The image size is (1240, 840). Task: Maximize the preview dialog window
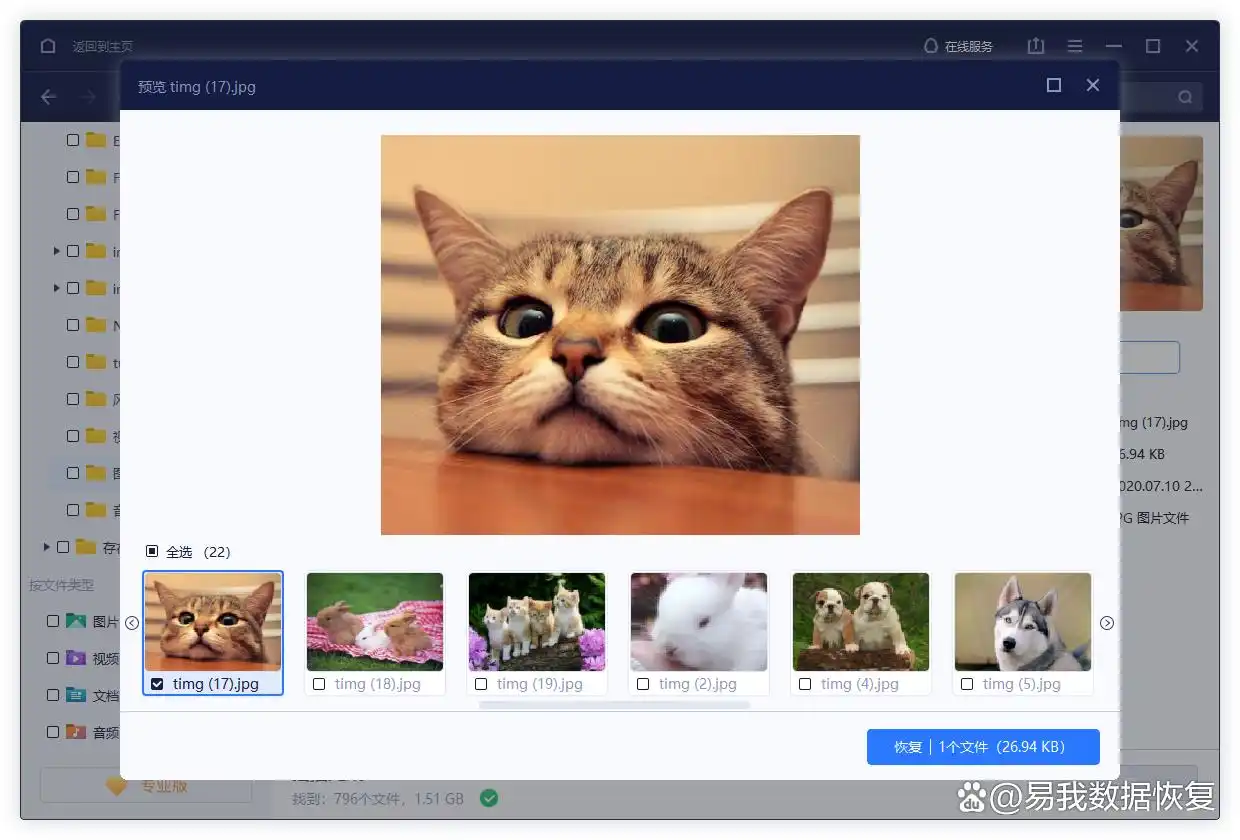[1053, 86]
